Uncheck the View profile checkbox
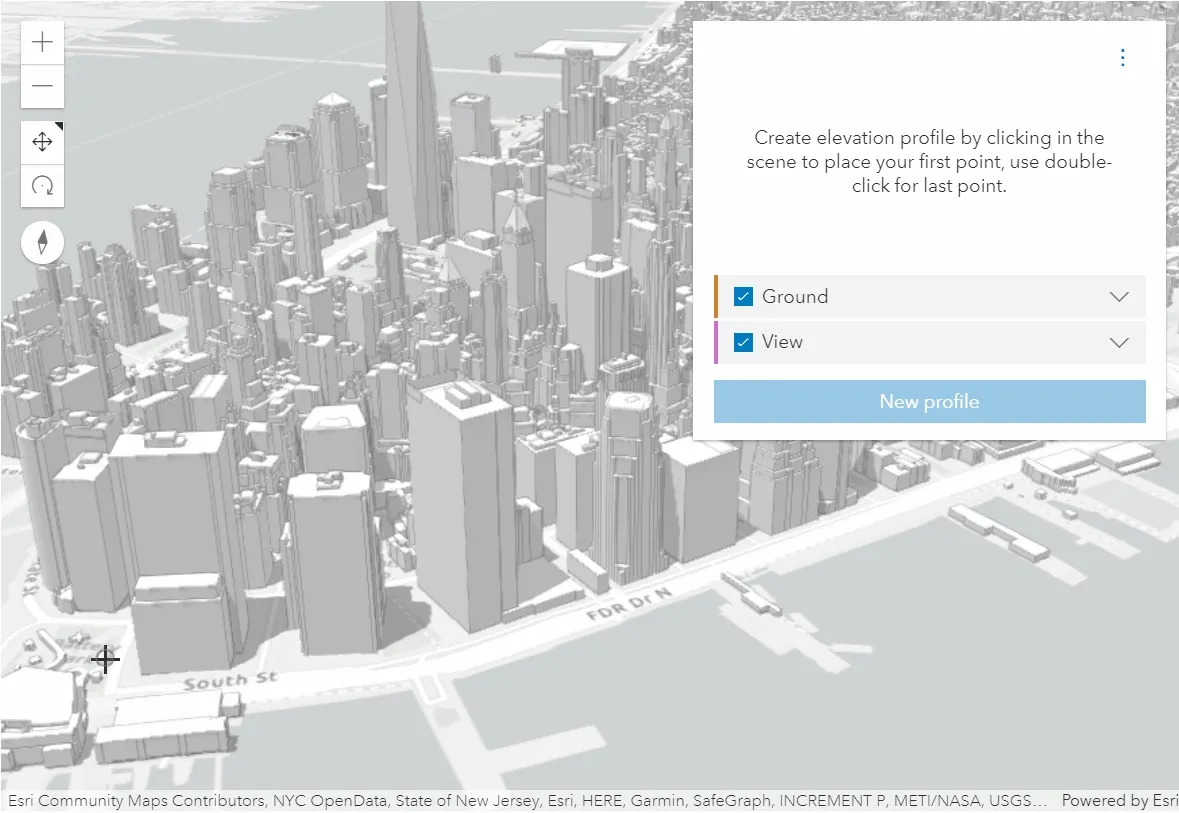Viewport: 1179px width, 813px height. pyautogui.click(x=743, y=342)
